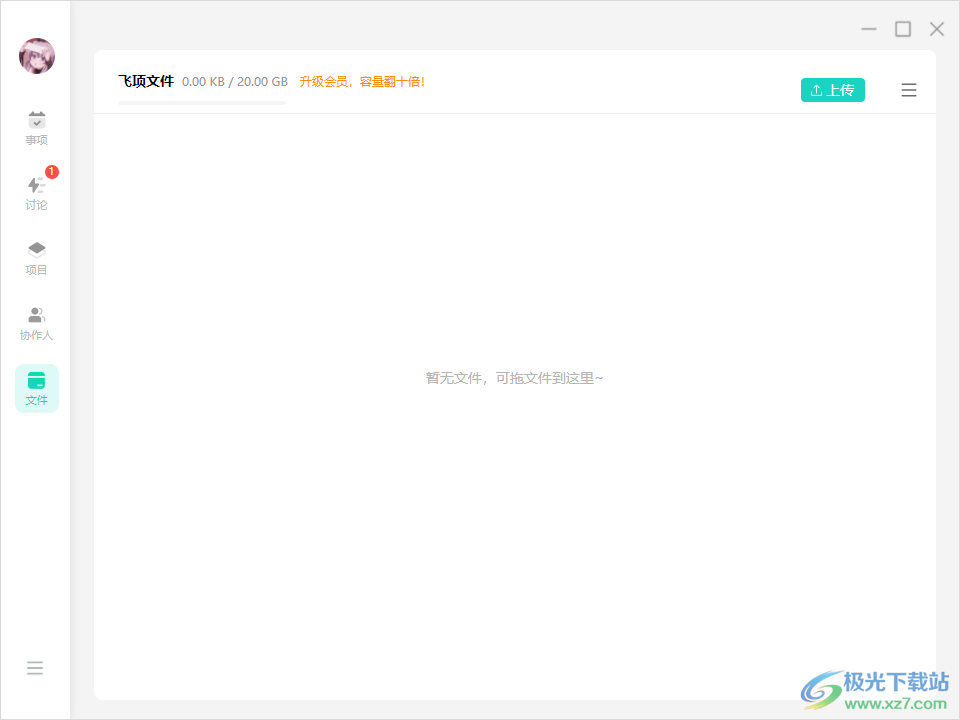This screenshot has width=960, height=720.
Task: Close the application window
Action: point(937,29)
